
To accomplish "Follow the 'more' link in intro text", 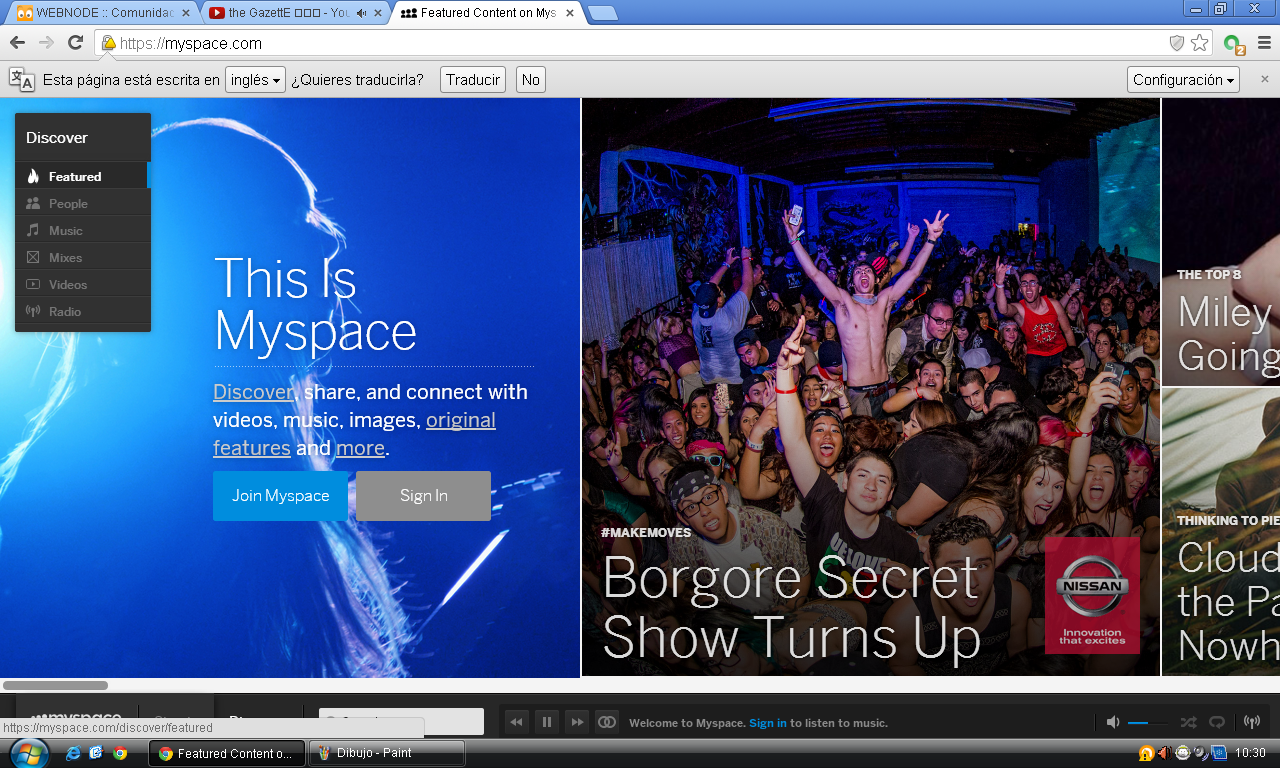I will coord(360,448).
